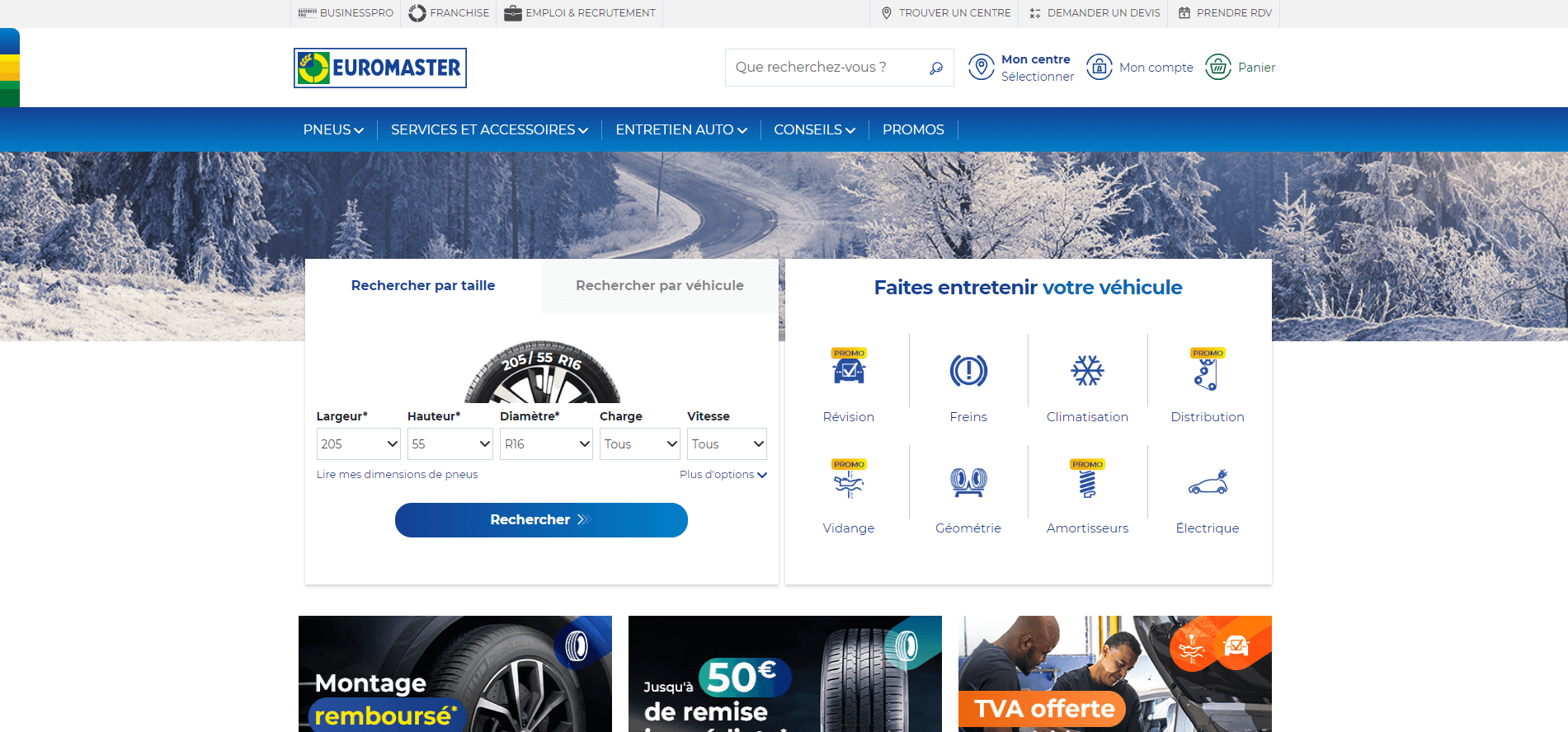Viewport: 1568px width, 732px height.
Task: Expand the ENTRETIEN AUTO menu
Action: pyautogui.click(x=681, y=129)
